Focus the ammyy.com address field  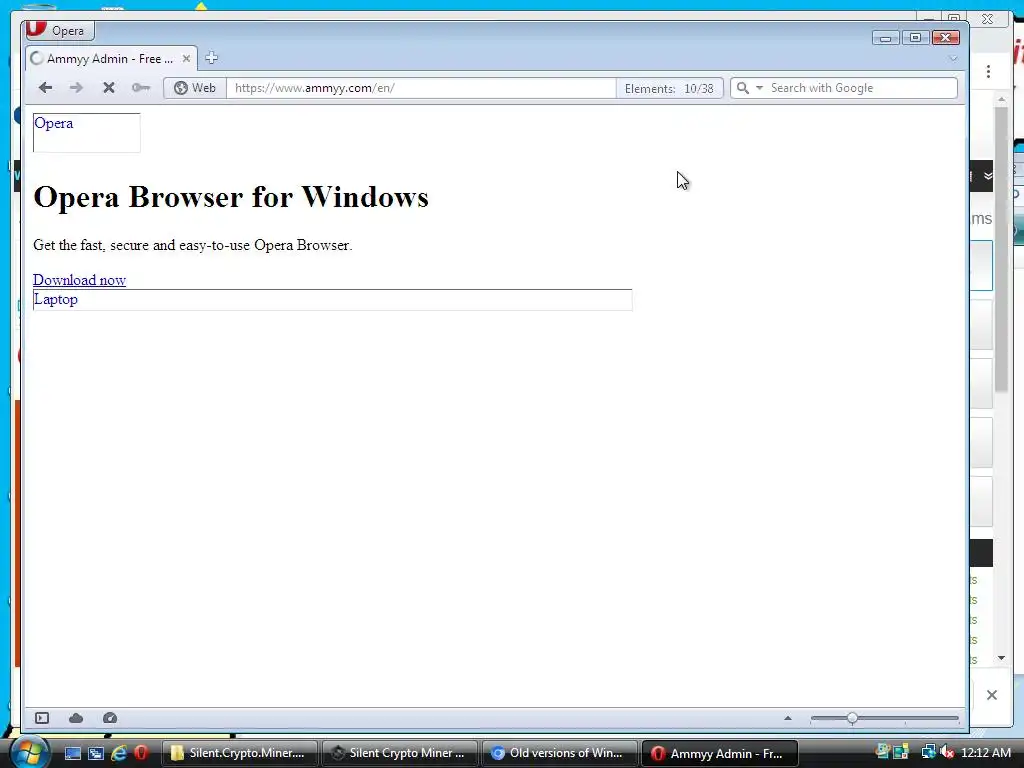[421, 88]
